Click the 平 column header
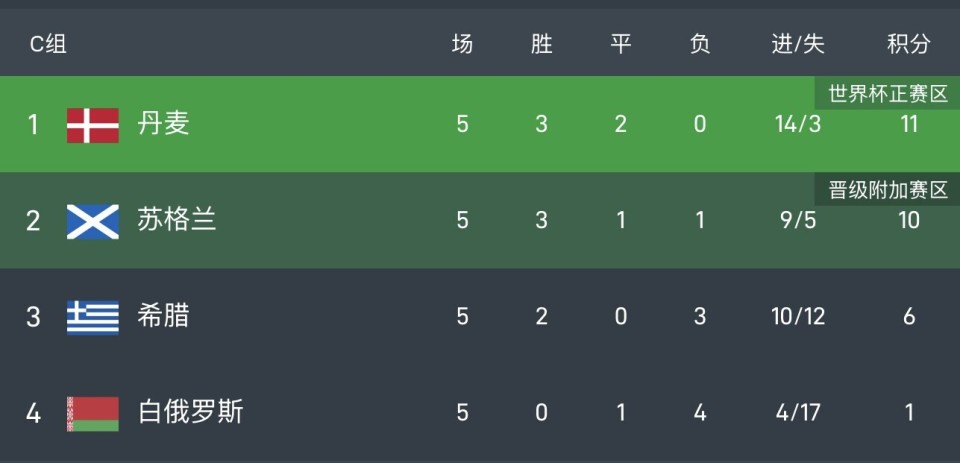Viewport: 960px width, 463px height. [621, 44]
